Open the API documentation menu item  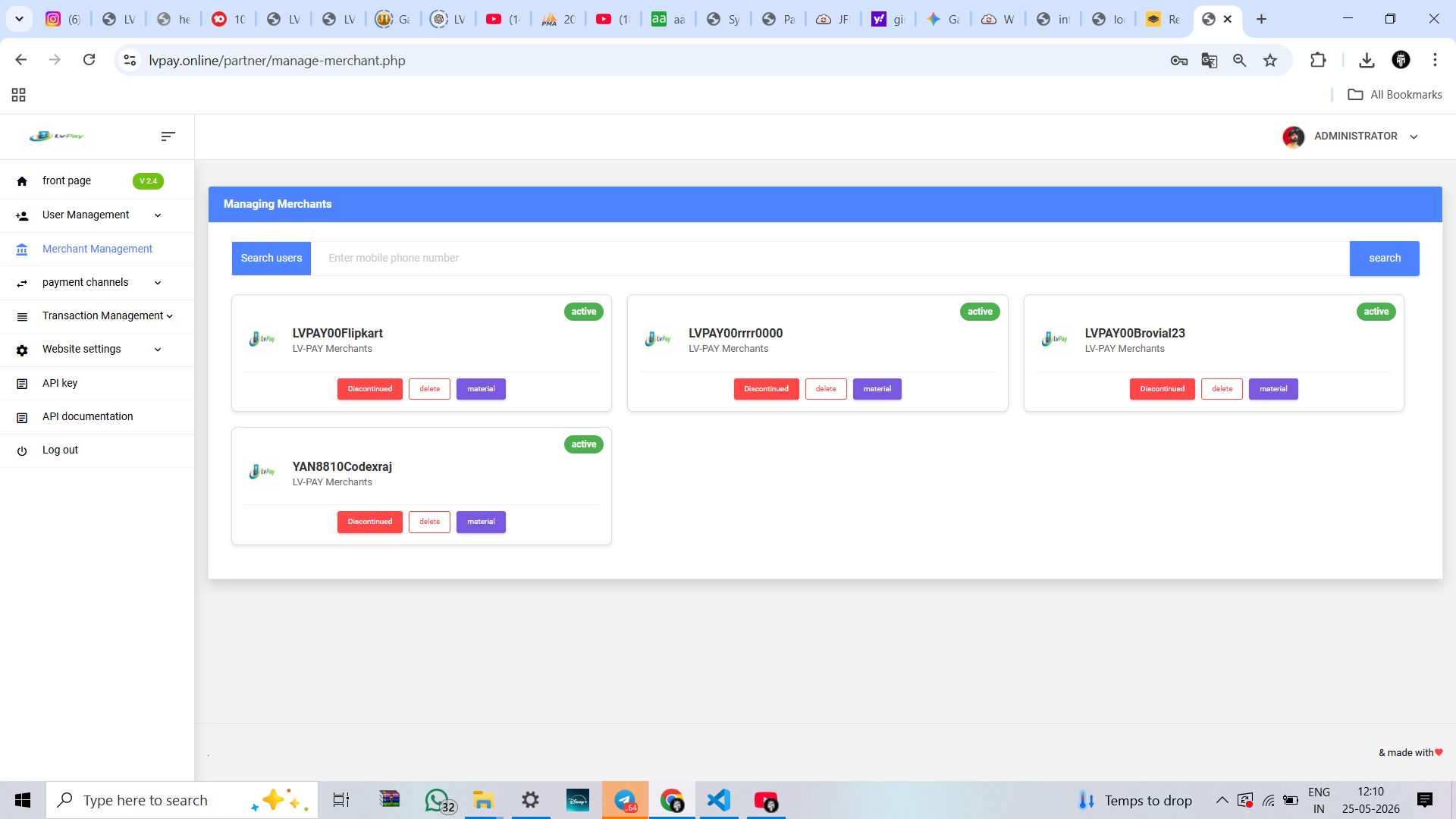(x=97, y=417)
